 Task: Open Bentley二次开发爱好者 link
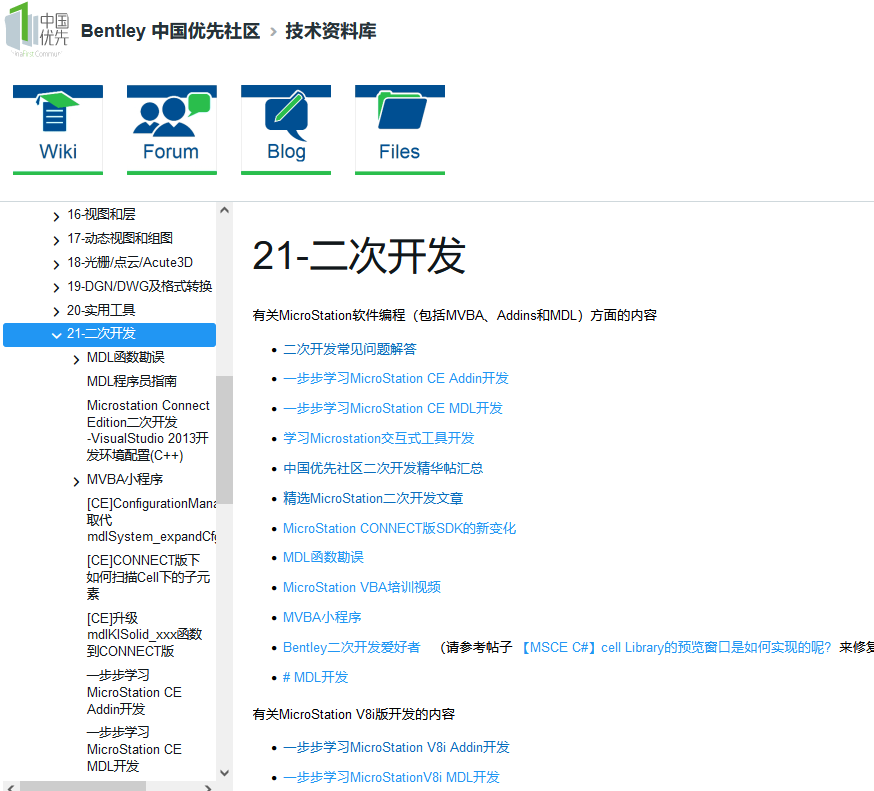pos(352,648)
